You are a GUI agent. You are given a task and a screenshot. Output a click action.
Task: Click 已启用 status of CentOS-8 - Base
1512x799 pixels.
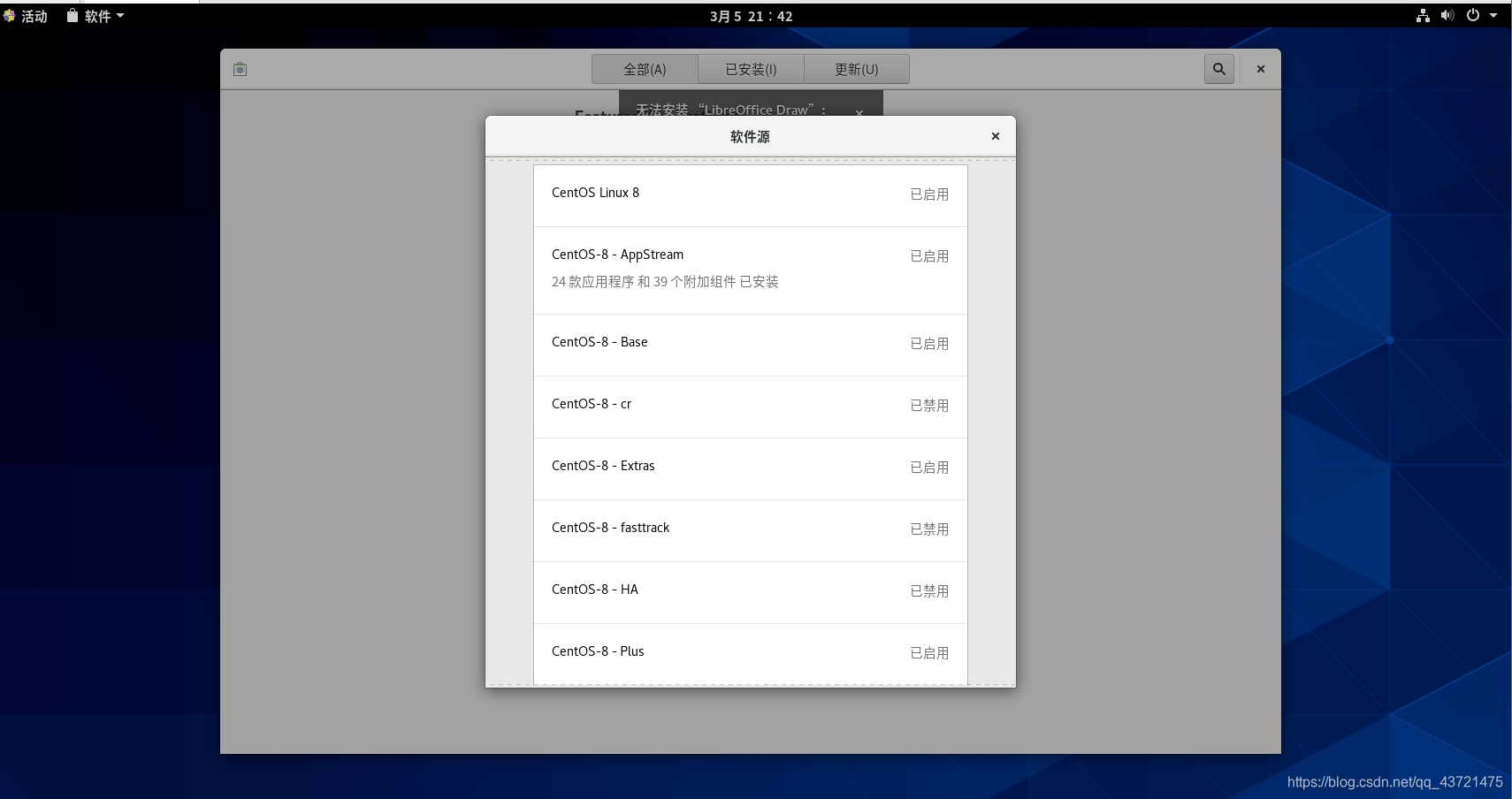[929, 344]
